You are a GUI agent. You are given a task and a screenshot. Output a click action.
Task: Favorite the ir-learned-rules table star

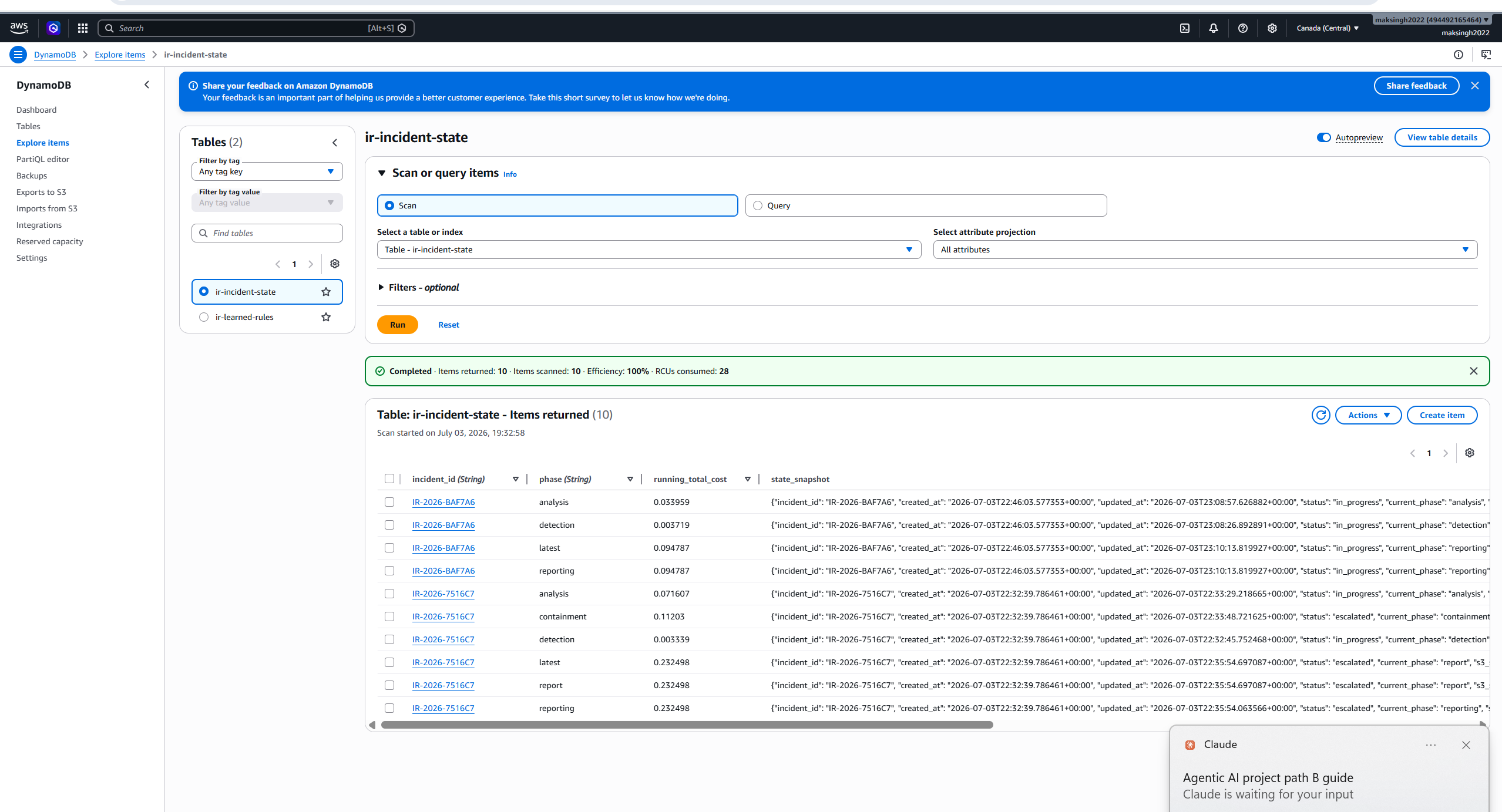tap(326, 317)
